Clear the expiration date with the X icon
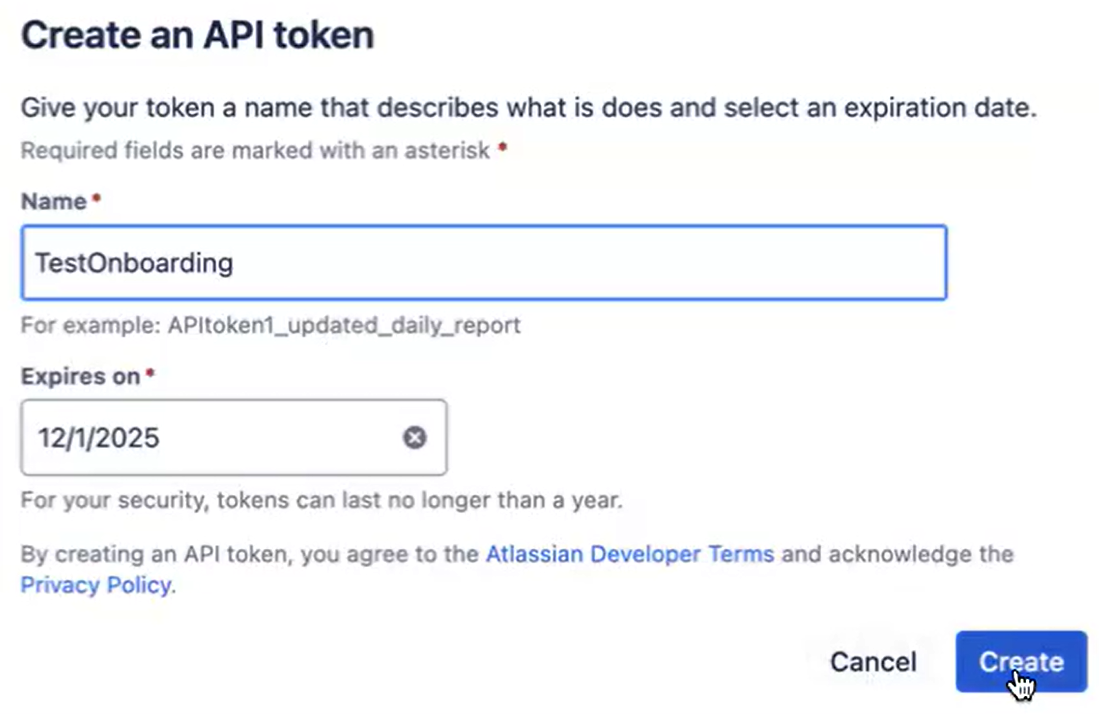The image size is (1099, 714). tap(414, 438)
